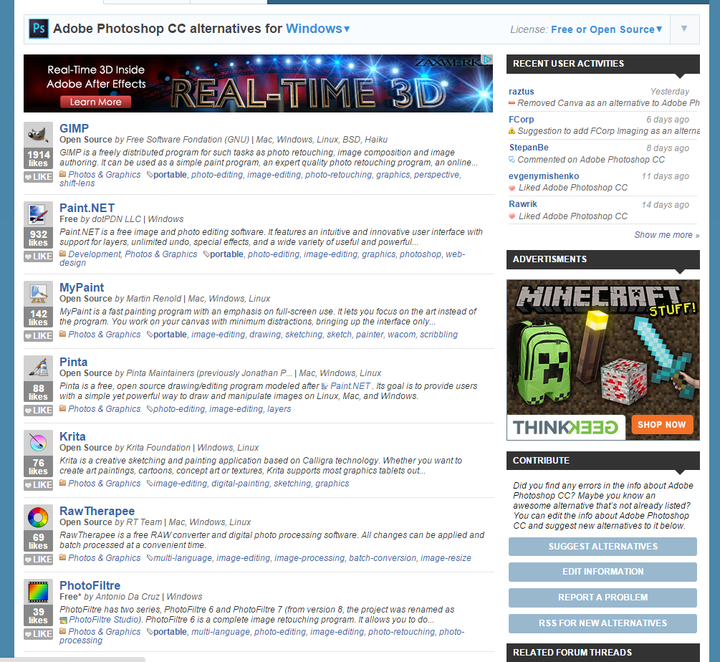The image size is (720, 662).
Task: Click RSS FOR NEW ALTERNATIVES button
Action: 602,623
